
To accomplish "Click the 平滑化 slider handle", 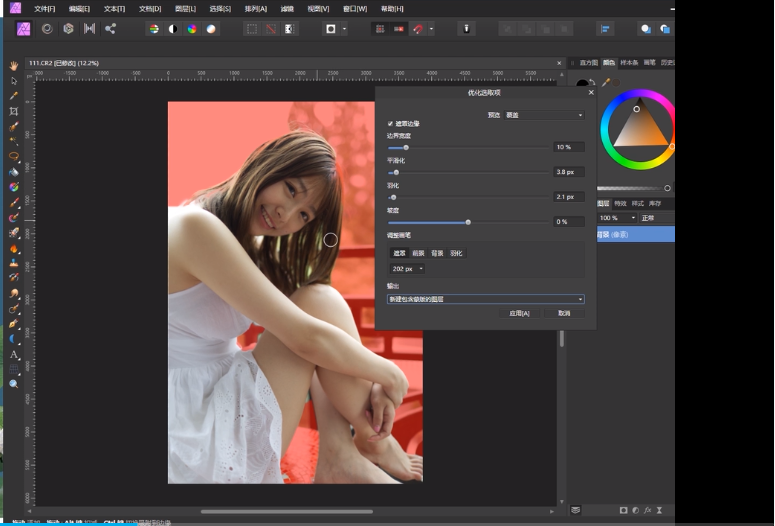I will click(396, 173).
